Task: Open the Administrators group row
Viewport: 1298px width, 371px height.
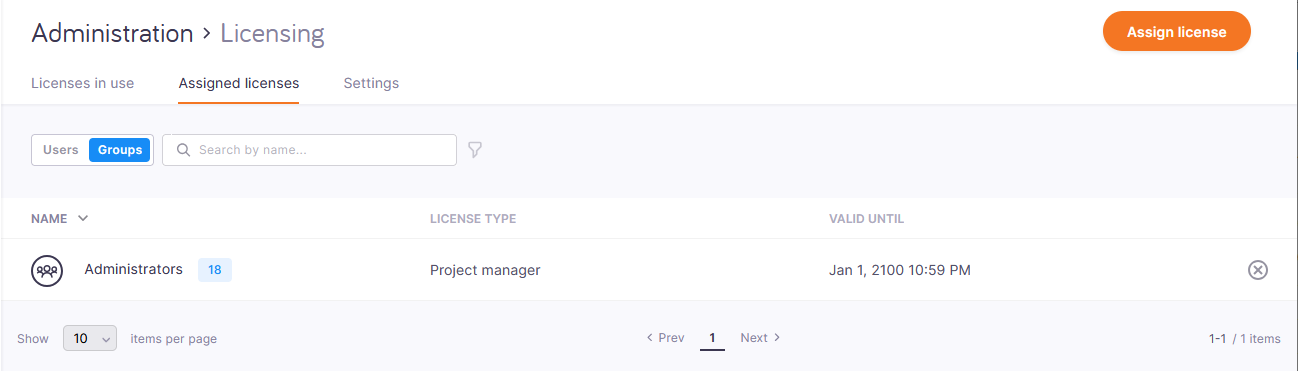Action: pos(649,270)
